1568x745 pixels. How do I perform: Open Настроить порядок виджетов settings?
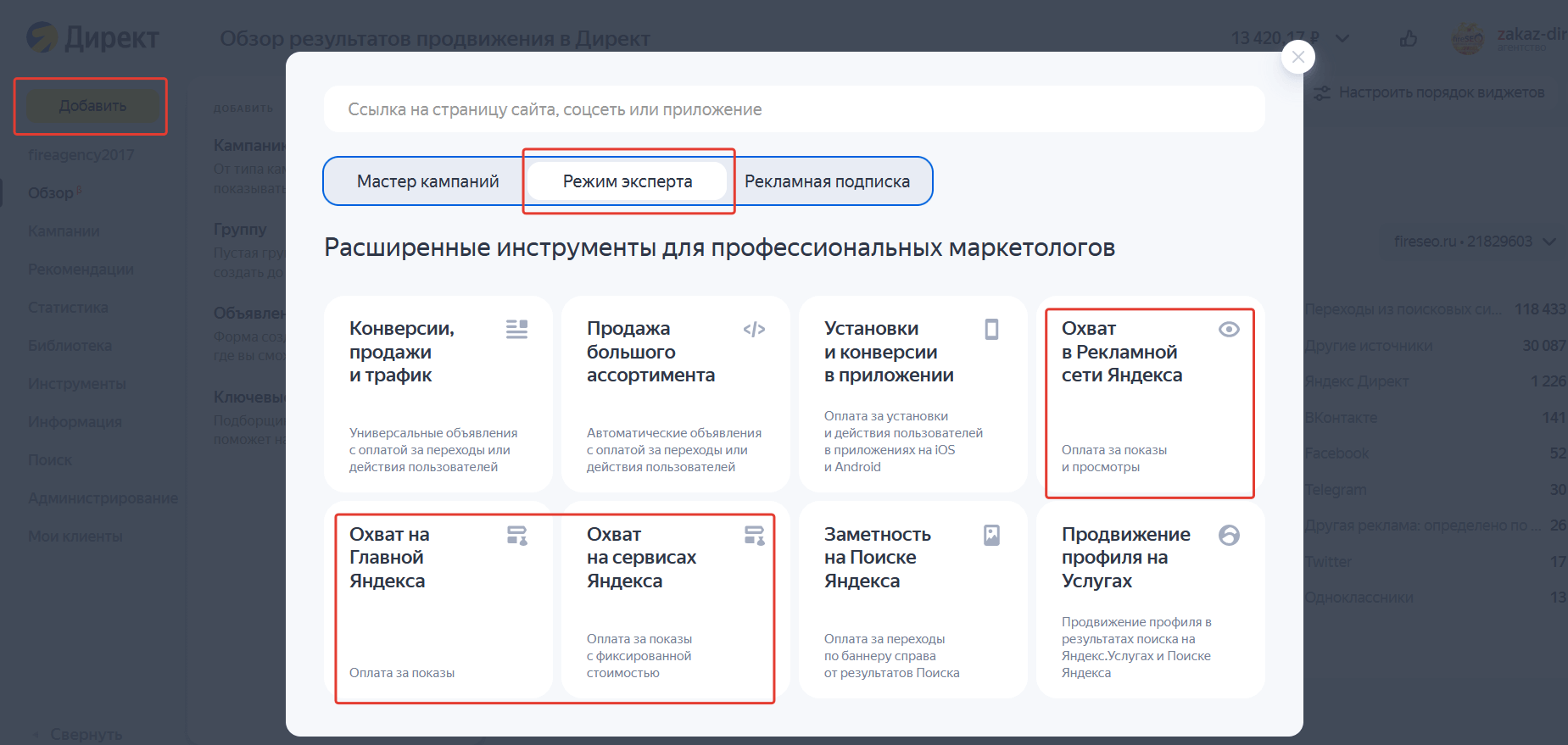1430,92
